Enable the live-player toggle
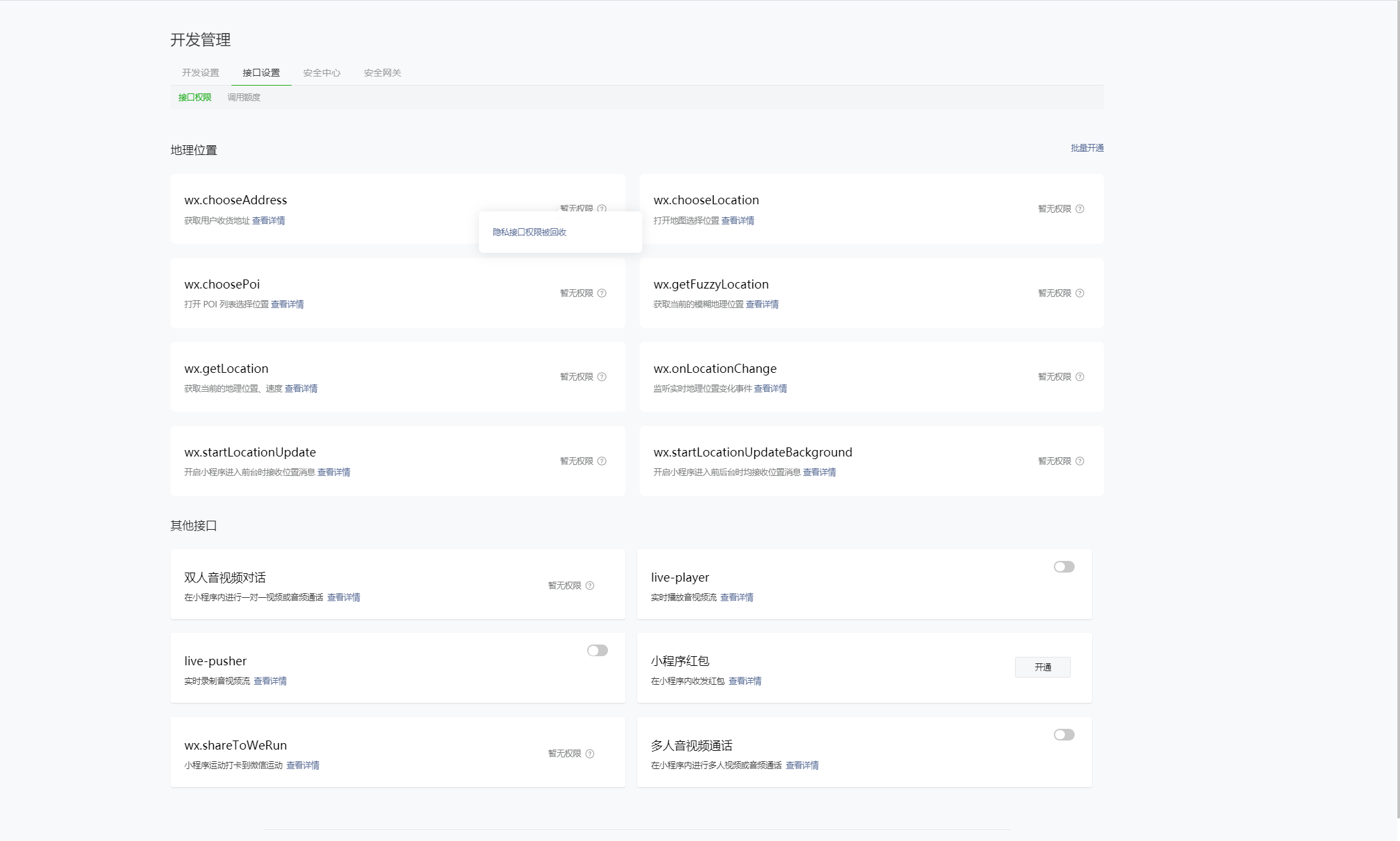 pyautogui.click(x=1064, y=567)
